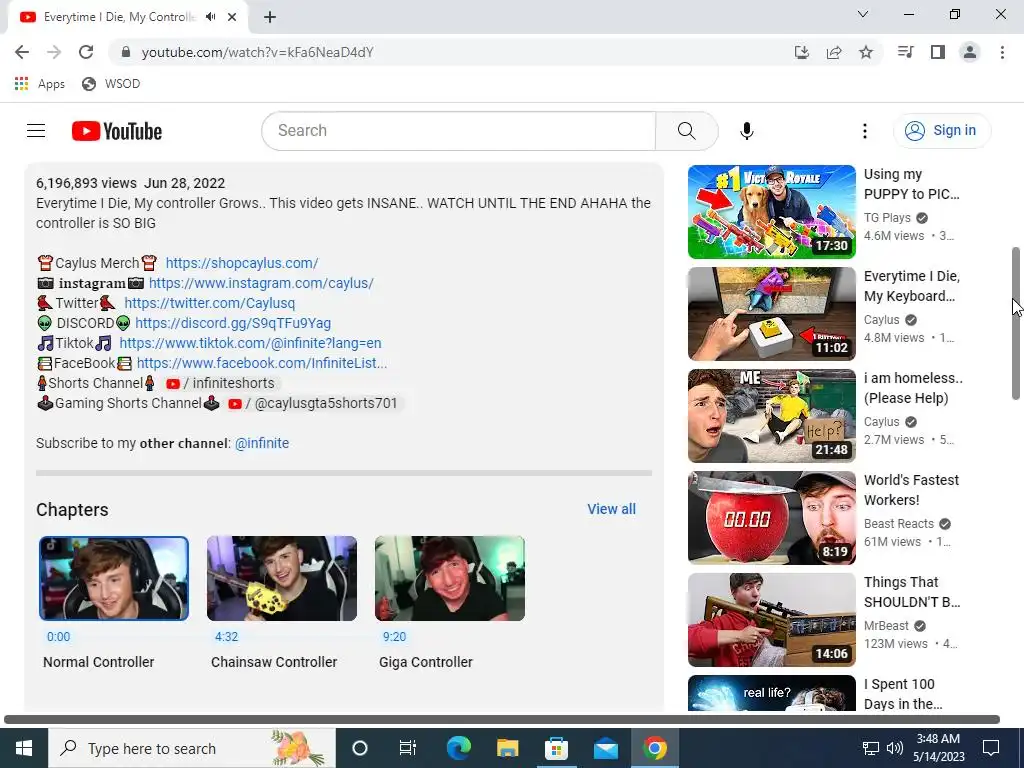1024x768 pixels.
Task: Open the Facebook InfiniteList link
Action: (x=262, y=363)
